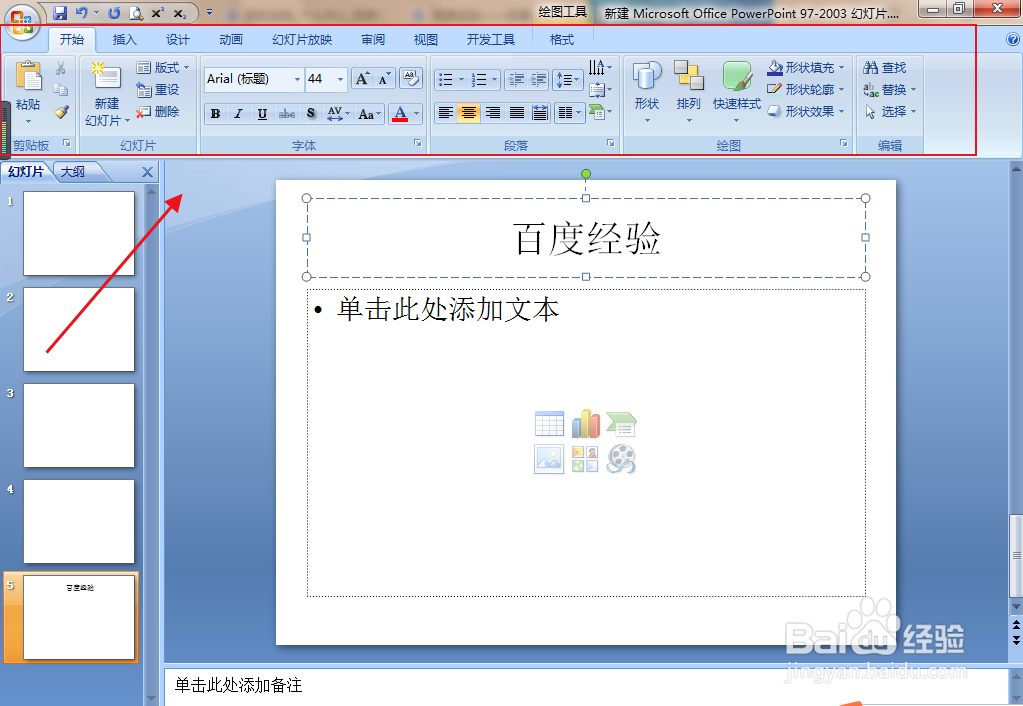The image size is (1023, 706).
Task: Insert media clip via placeholder icon
Action: coord(621,459)
